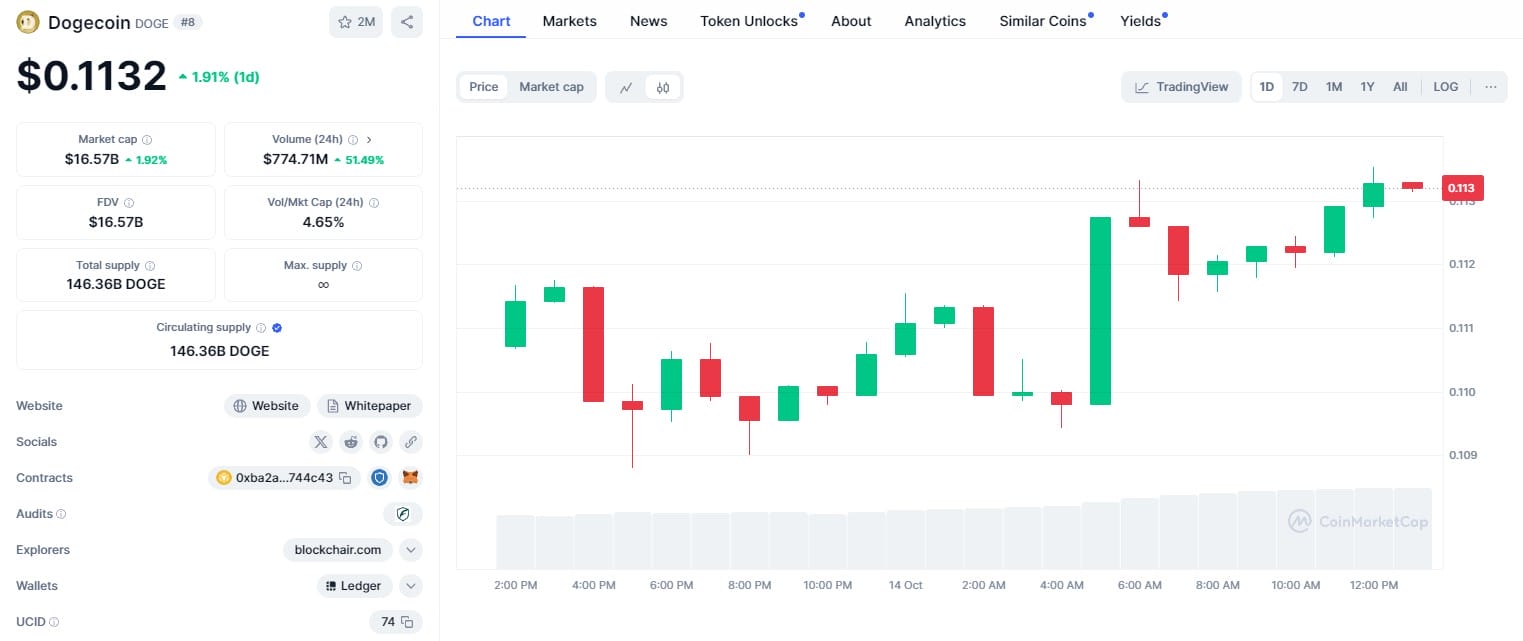Open the Whitepaper link

pos(369,406)
